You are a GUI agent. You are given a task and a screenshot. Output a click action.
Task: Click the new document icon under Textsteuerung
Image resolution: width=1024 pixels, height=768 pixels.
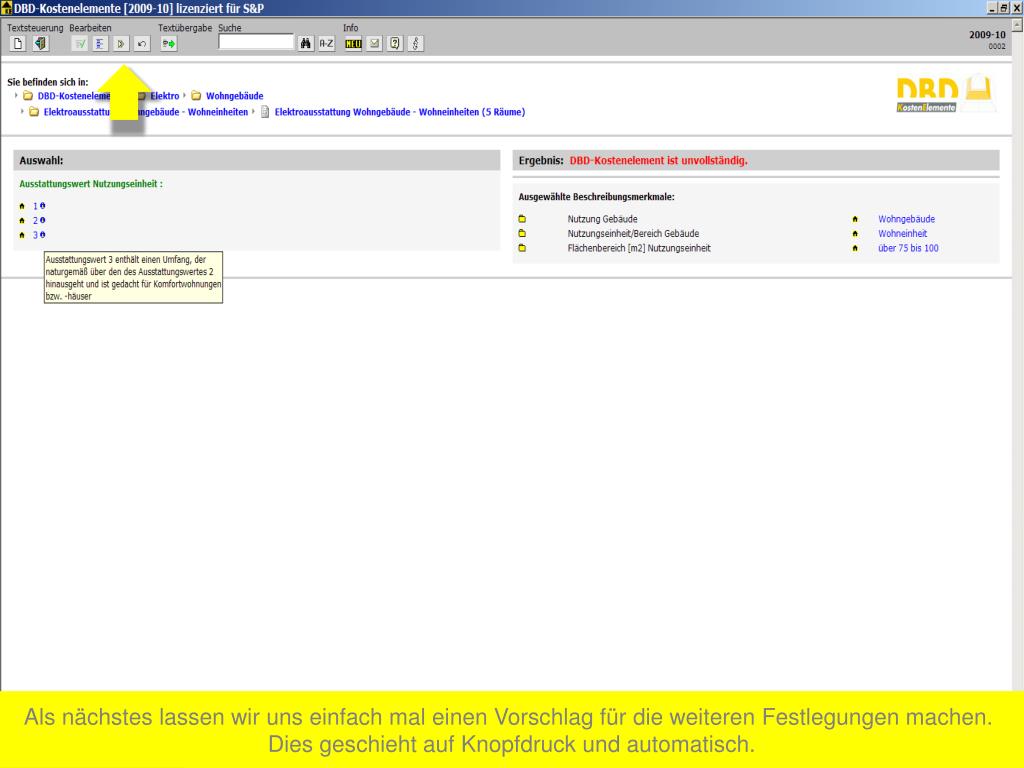[18, 43]
